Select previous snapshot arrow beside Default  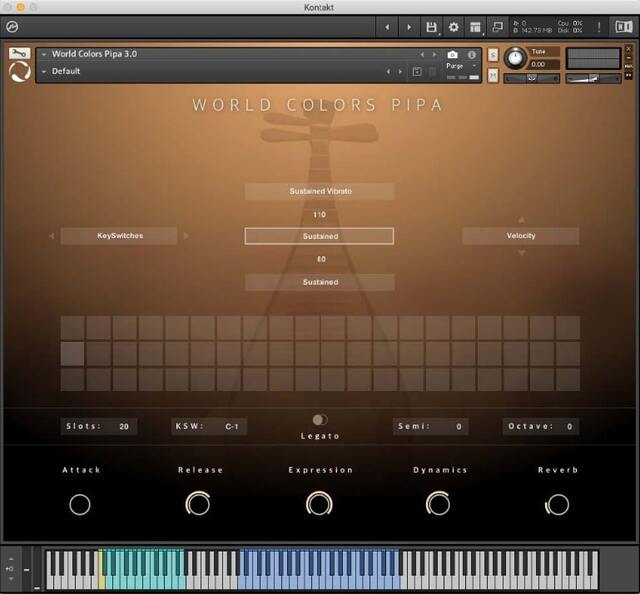point(388,71)
